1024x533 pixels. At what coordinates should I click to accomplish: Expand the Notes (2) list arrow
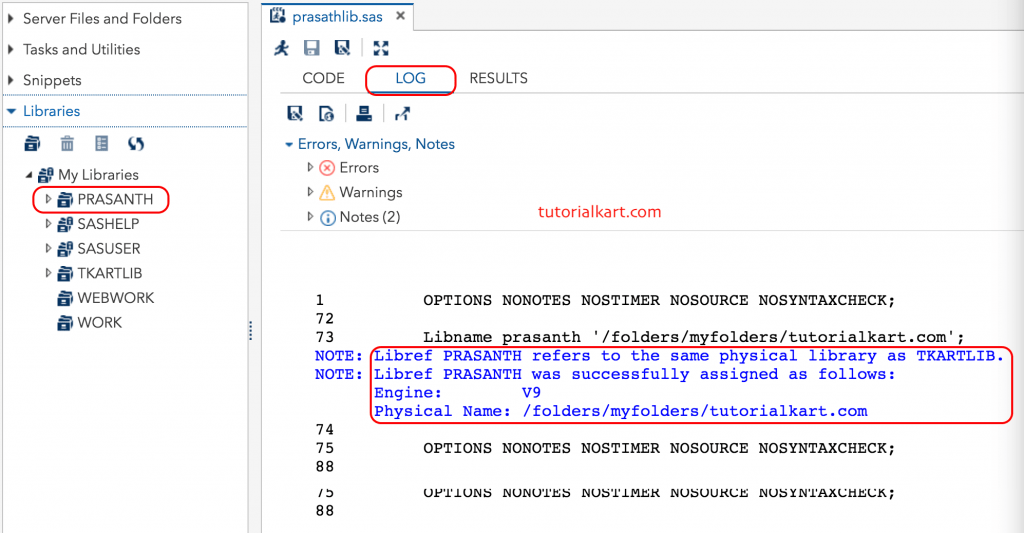click(310, 217)
